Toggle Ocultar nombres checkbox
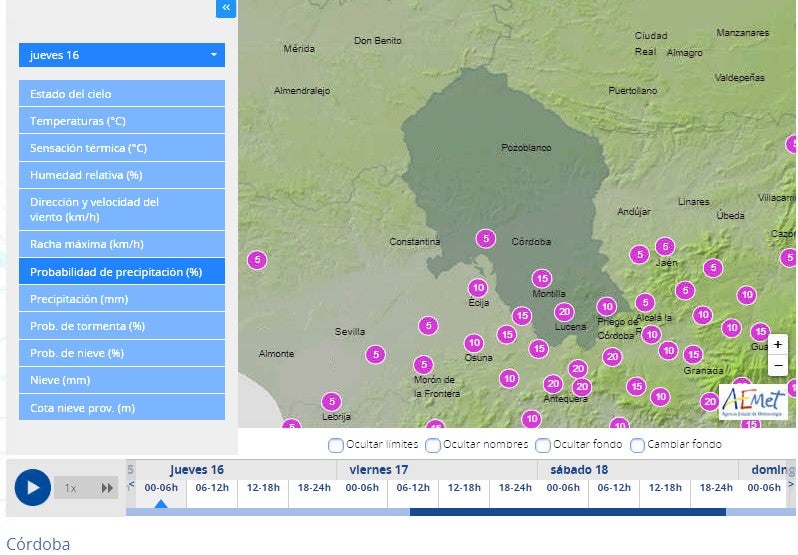798x555 pixels. click(433, 445)
